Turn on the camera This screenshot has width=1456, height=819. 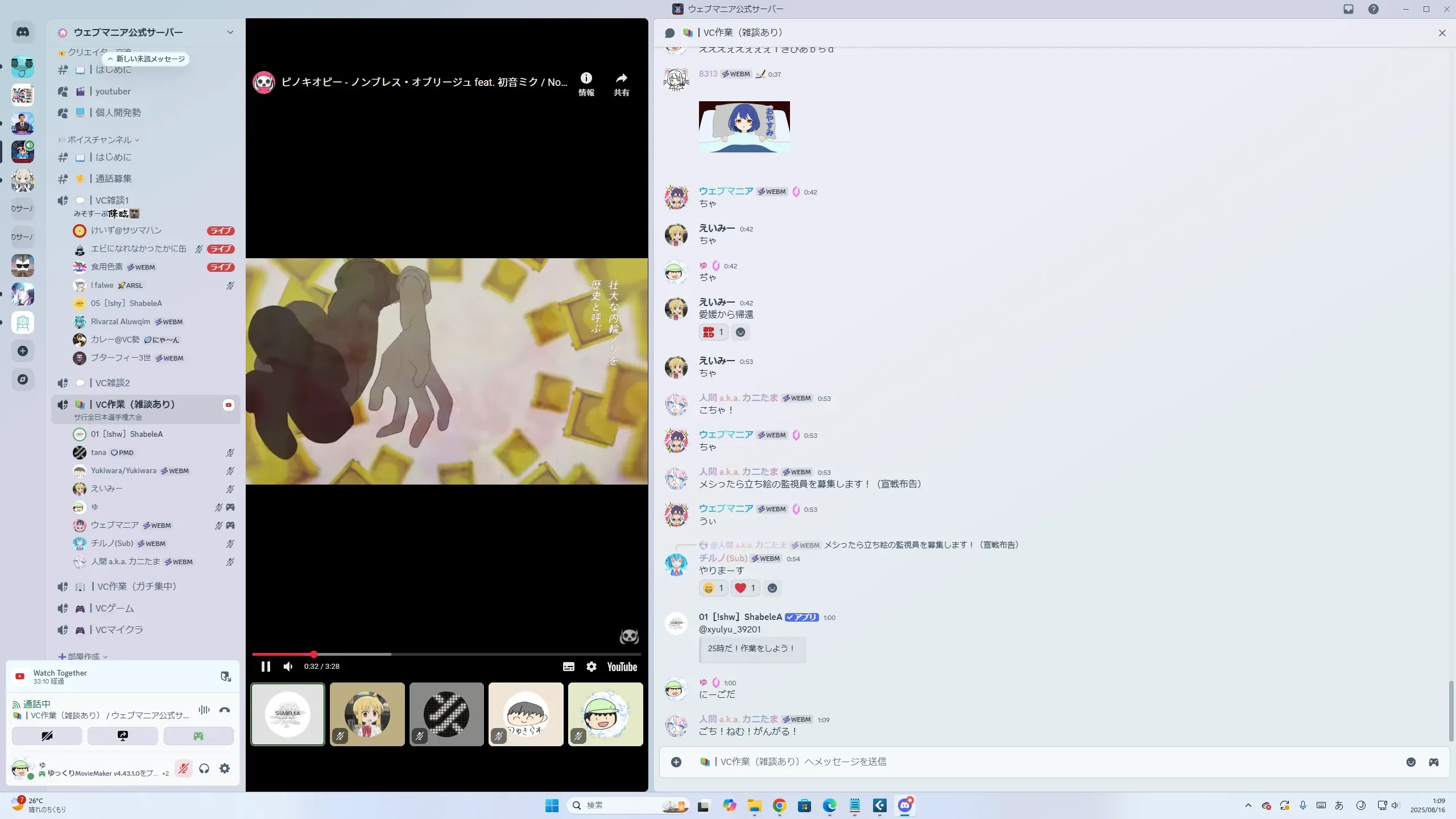[x=47, y=736]
